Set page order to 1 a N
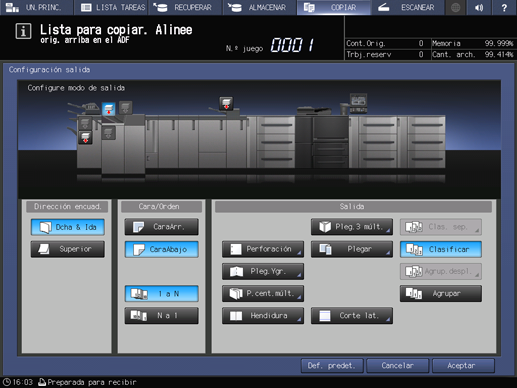The width and height of the screenshot is (517, 388). point(162,294)
